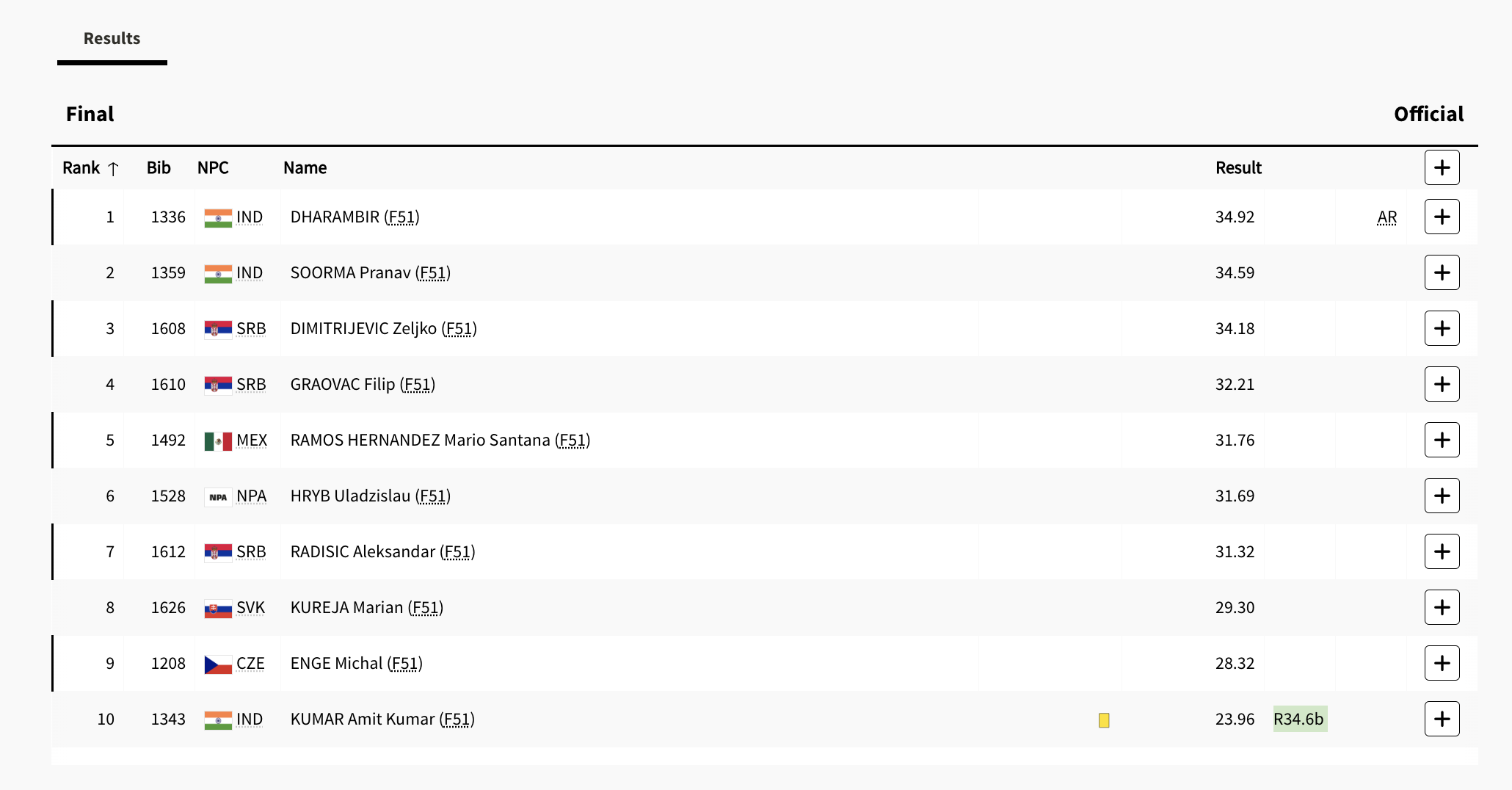This screenshot has height=790, width=1512.
Task: Click the Rank sort arrow icon
Action: (x=113, y=169)
